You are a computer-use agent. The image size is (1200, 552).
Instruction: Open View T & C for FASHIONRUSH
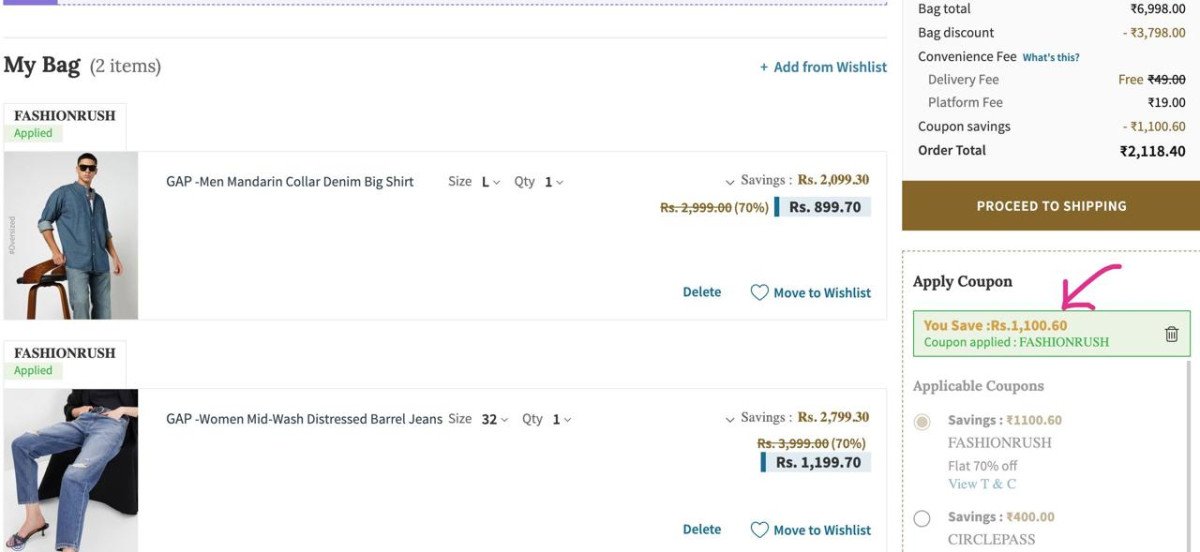tap(982, 484)
